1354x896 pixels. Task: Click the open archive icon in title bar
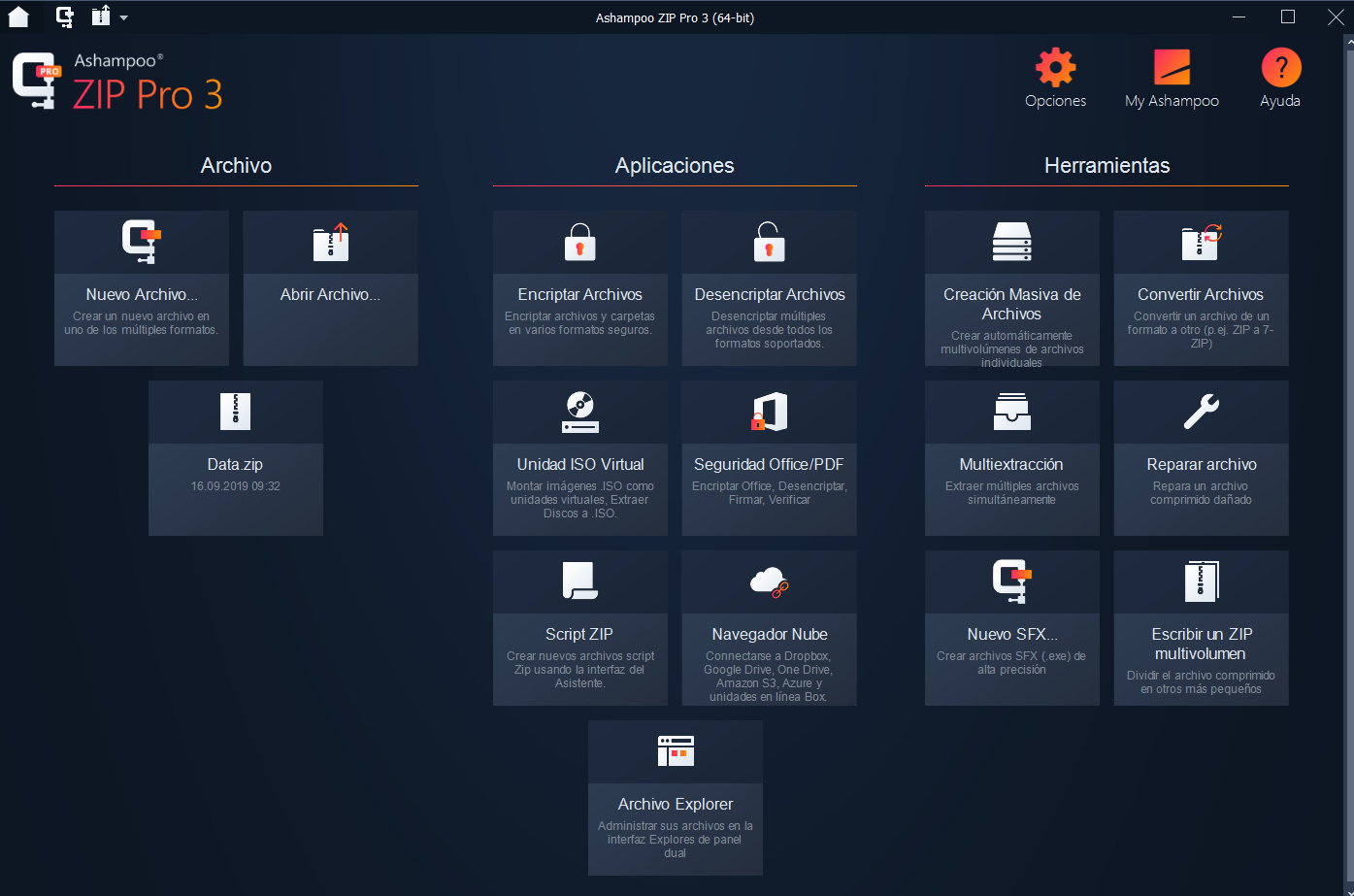pos(101,17)
